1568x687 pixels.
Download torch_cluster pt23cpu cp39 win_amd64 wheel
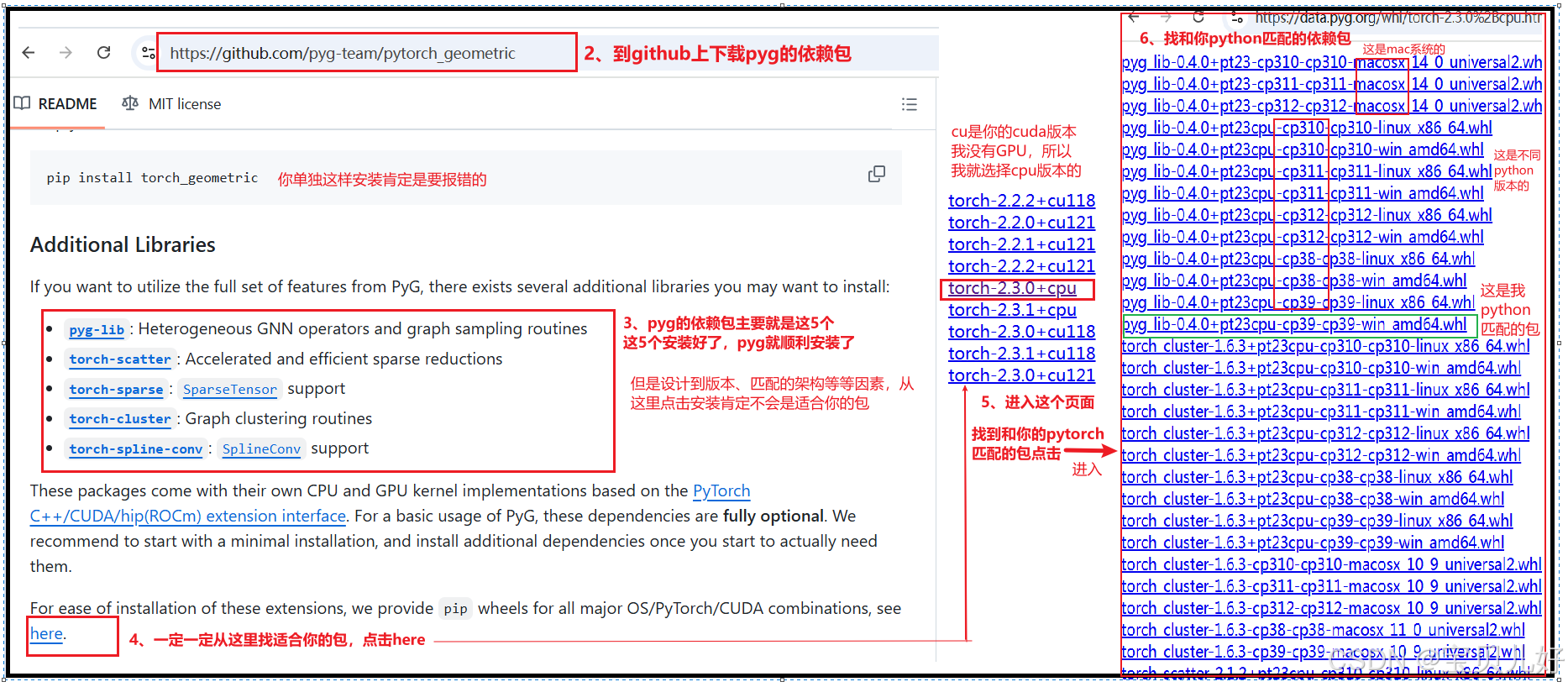click(1313, 543)
